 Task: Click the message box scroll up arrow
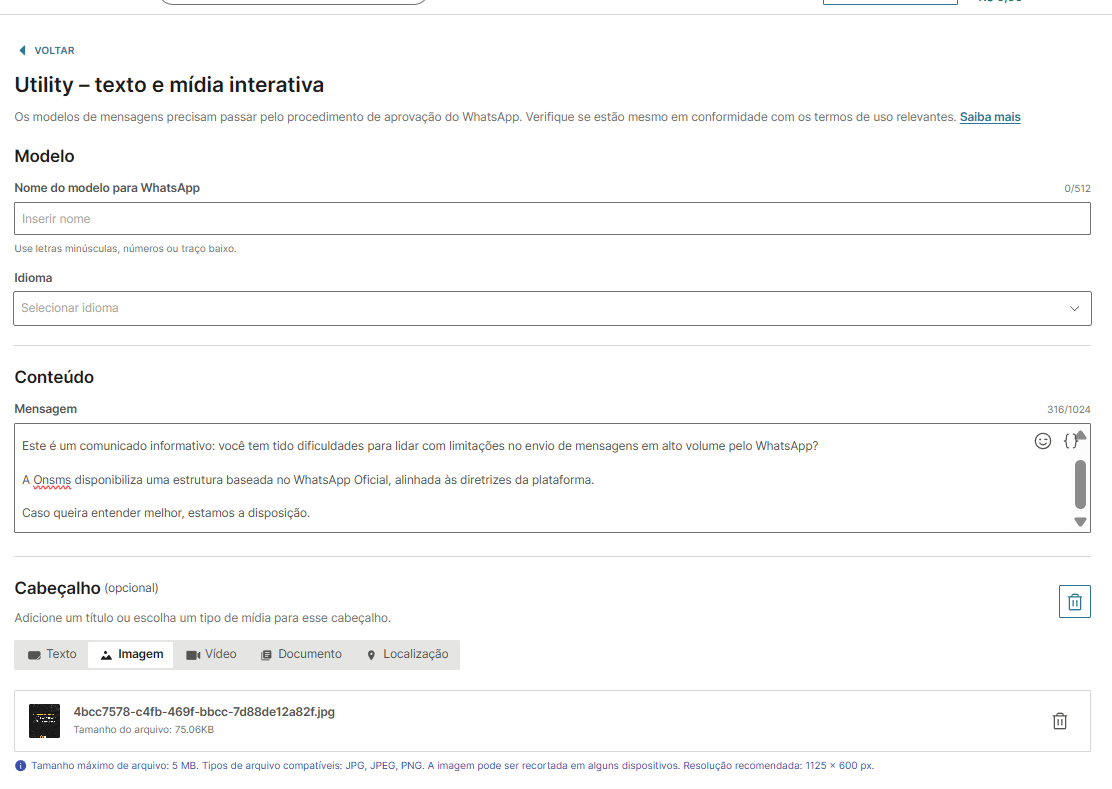pyautogui.click(x=1080, y=436)
